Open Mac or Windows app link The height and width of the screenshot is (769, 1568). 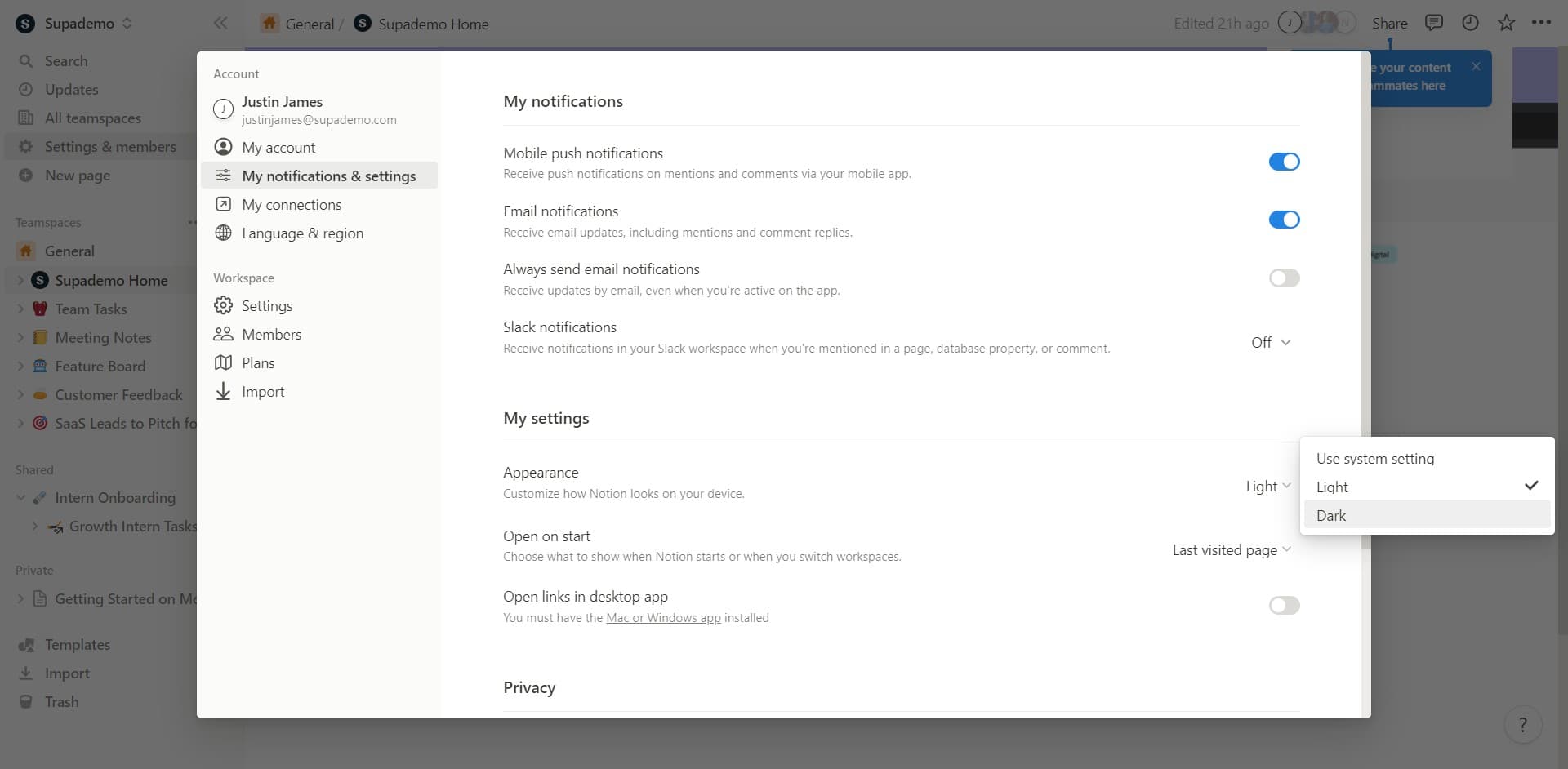pyautogui.click(x=663, y=618)
